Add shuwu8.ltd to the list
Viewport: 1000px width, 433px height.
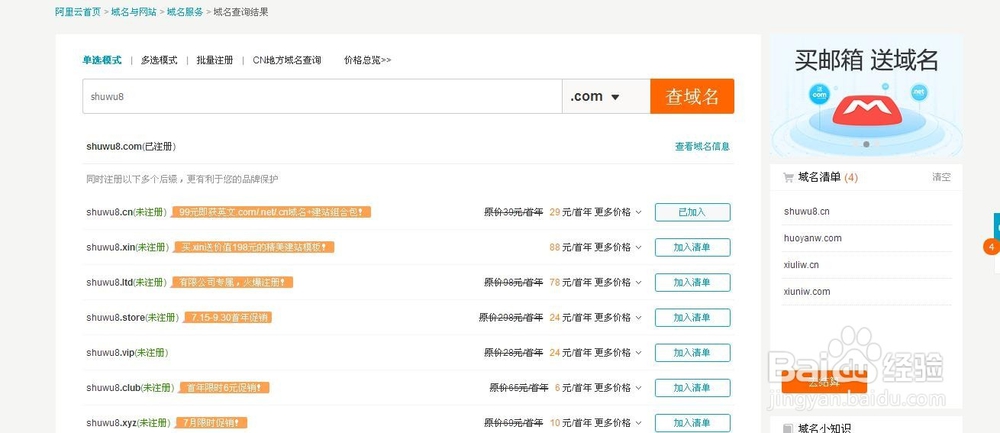pyautogui.click(x=693, y=283)
